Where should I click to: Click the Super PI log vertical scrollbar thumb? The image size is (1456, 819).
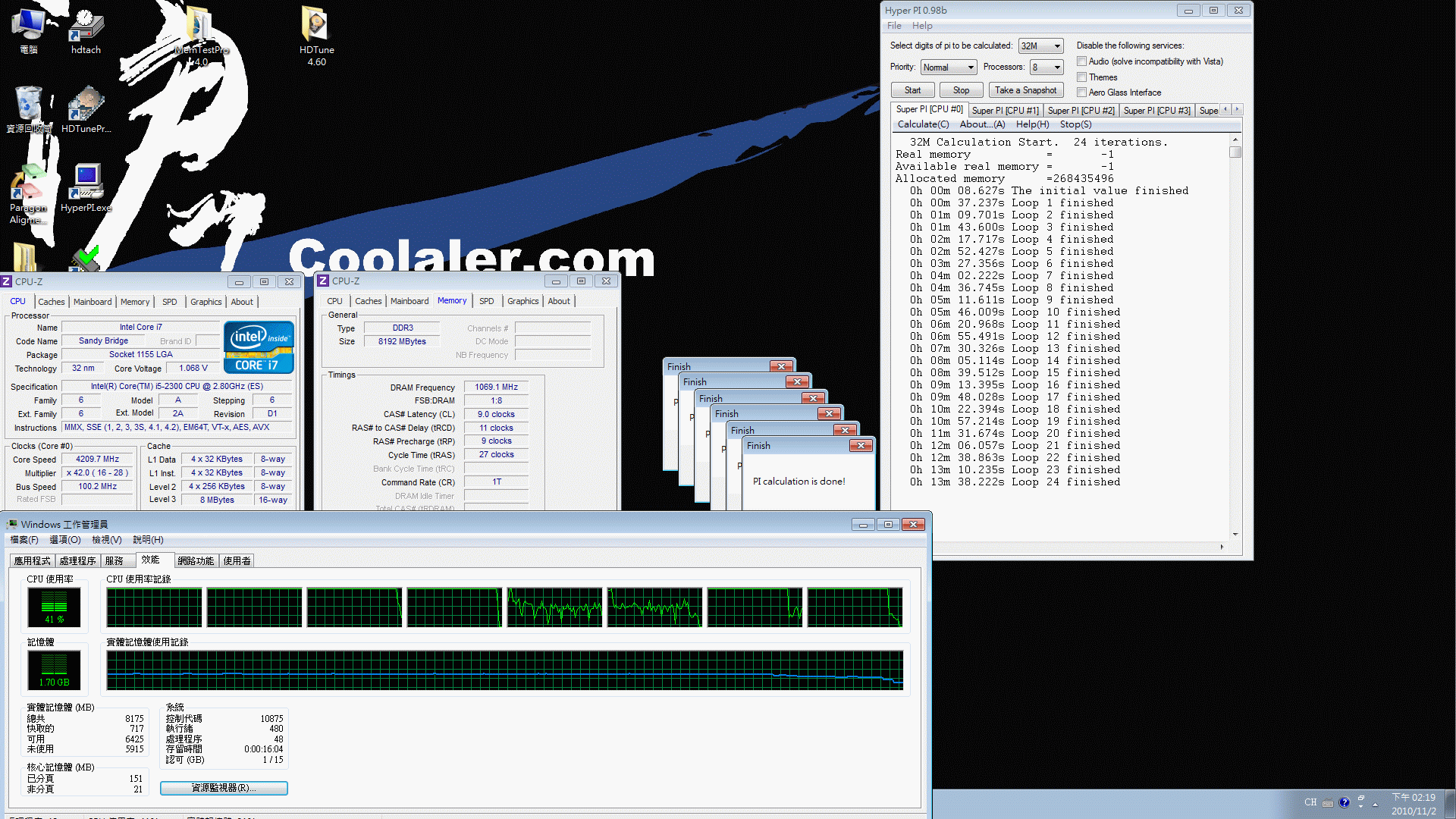click(x=1235, y=152)
